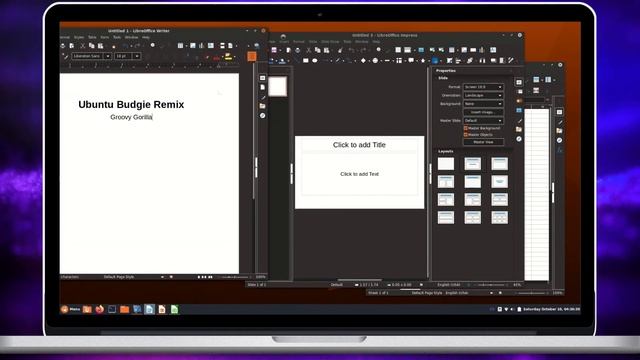The image size is (640, 360).
Task: Choose Stars and Banners tool in Impress
Action: [423, 60]
